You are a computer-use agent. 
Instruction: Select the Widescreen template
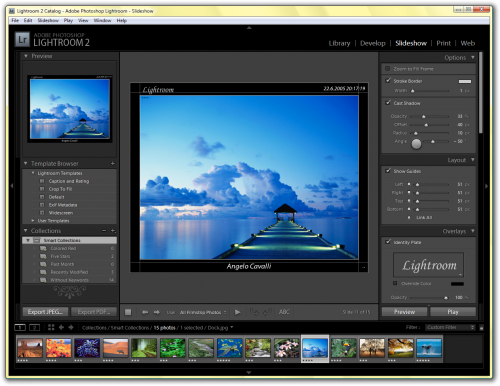pos(61,213)
